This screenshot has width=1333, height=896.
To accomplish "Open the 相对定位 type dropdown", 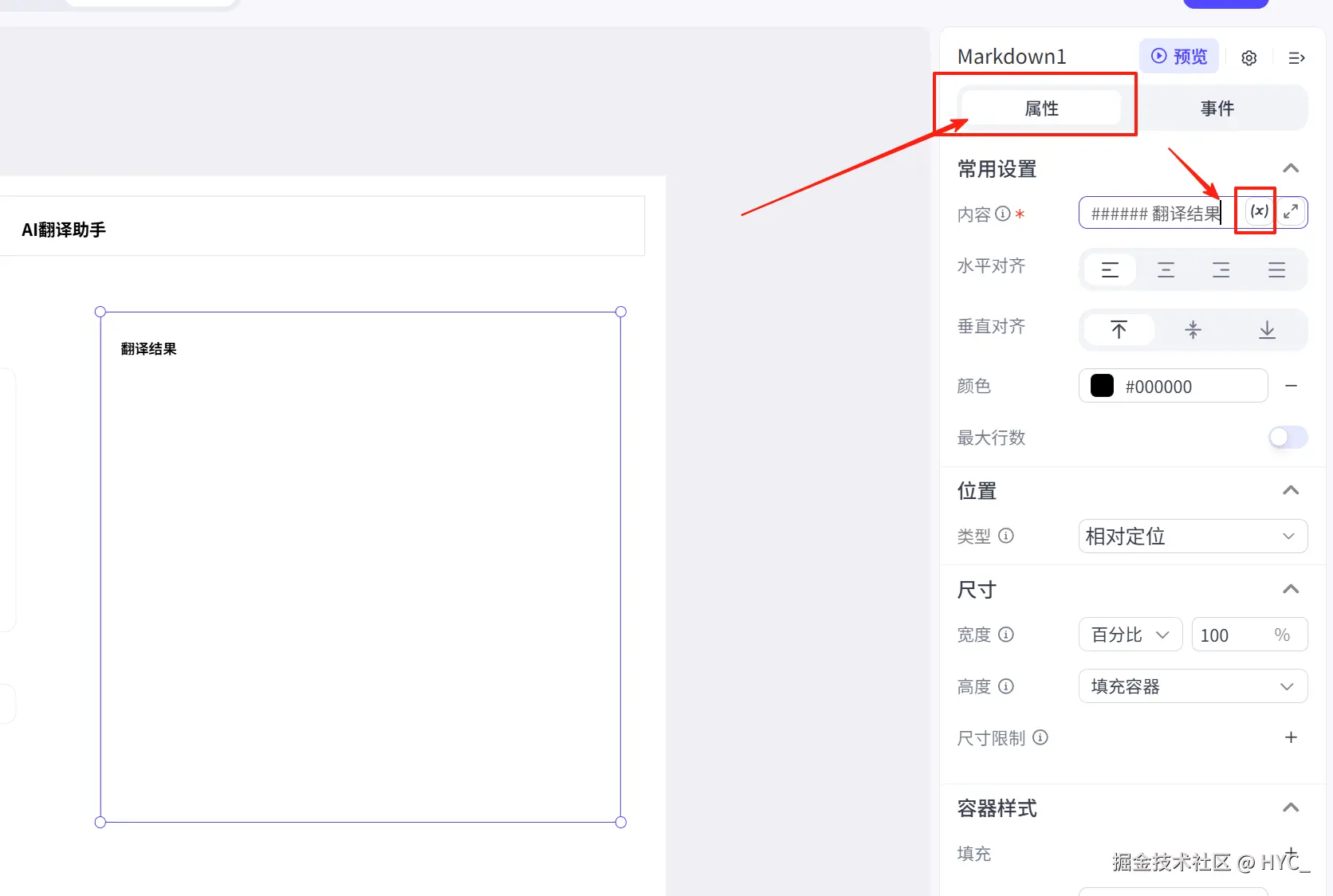I will pyautogui.click(x=1193, y=536).
